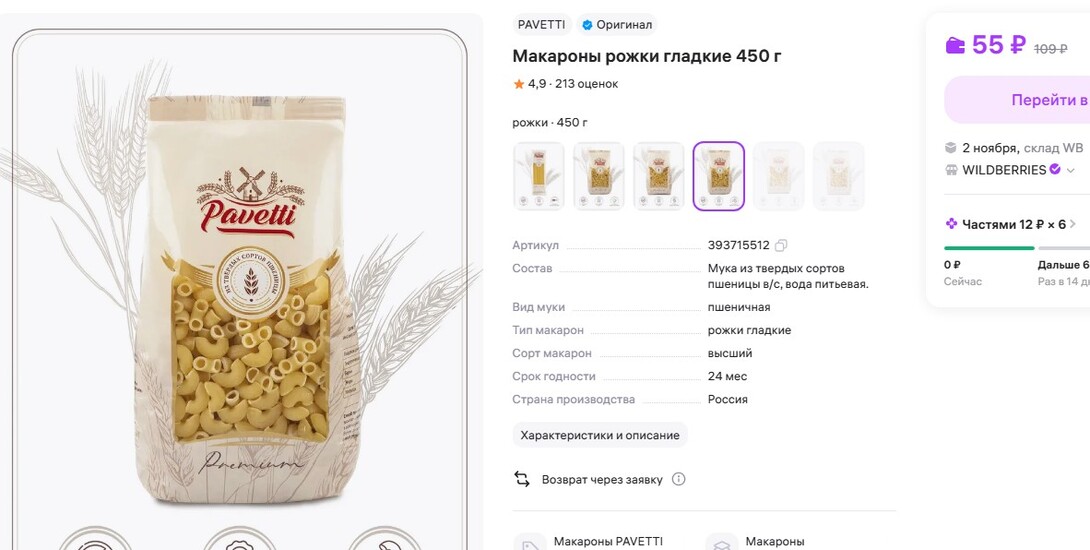Select the faded fifth variant thumbnail
Image resolution: width=1090 pixels, height=550 pixels.
779,176
